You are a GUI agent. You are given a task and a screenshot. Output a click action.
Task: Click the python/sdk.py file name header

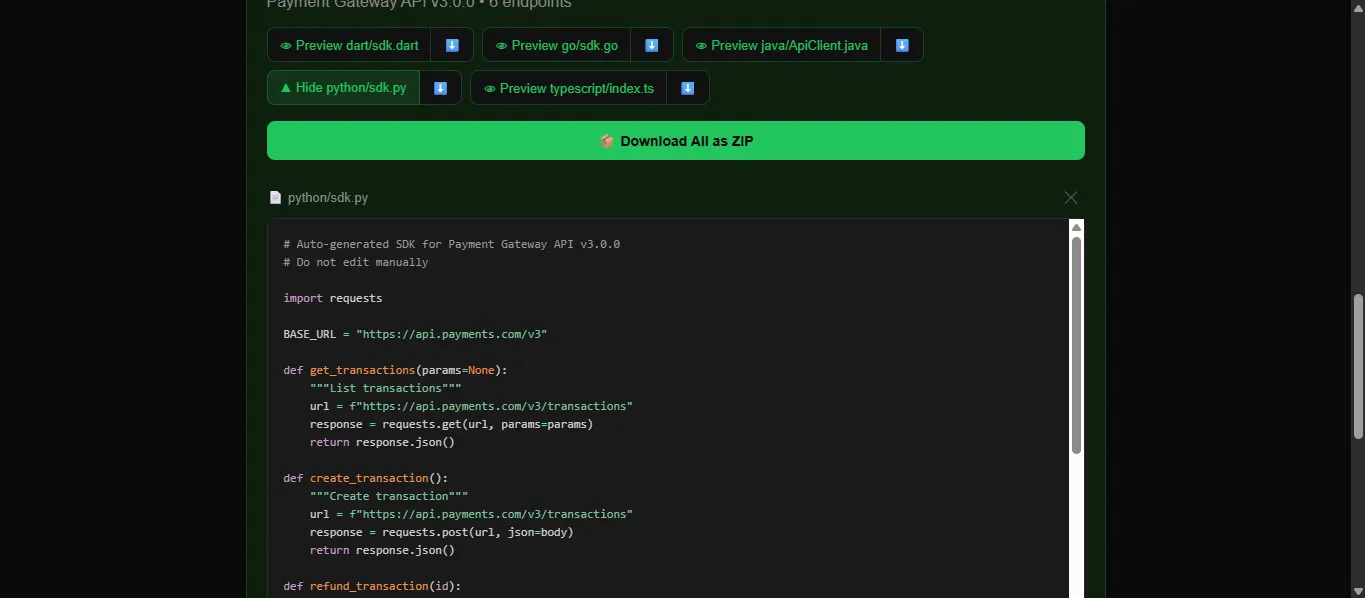319,198
